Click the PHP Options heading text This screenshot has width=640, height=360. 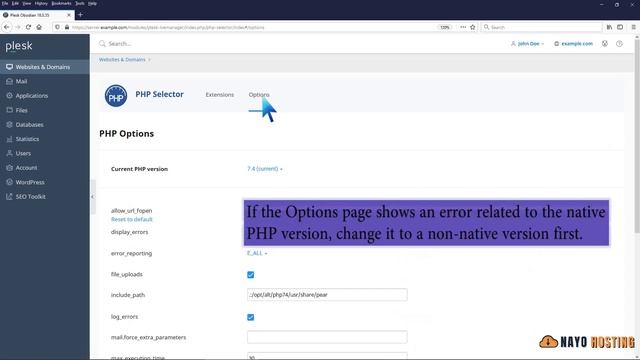(127, 134)
